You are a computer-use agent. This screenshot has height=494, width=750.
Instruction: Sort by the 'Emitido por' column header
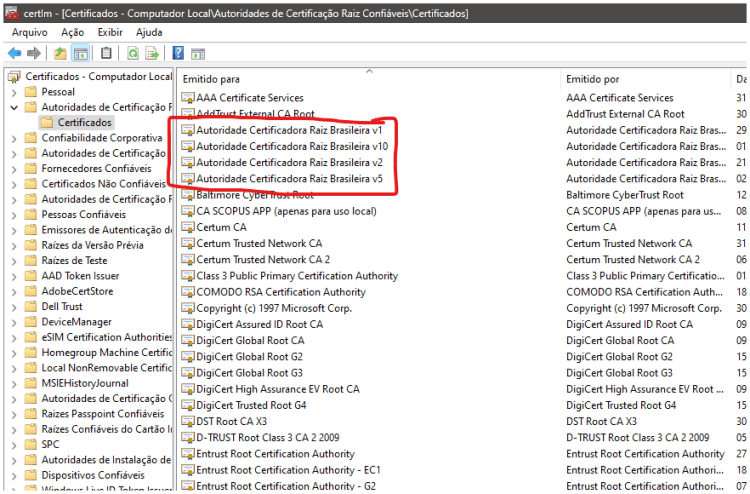[593, 78]
